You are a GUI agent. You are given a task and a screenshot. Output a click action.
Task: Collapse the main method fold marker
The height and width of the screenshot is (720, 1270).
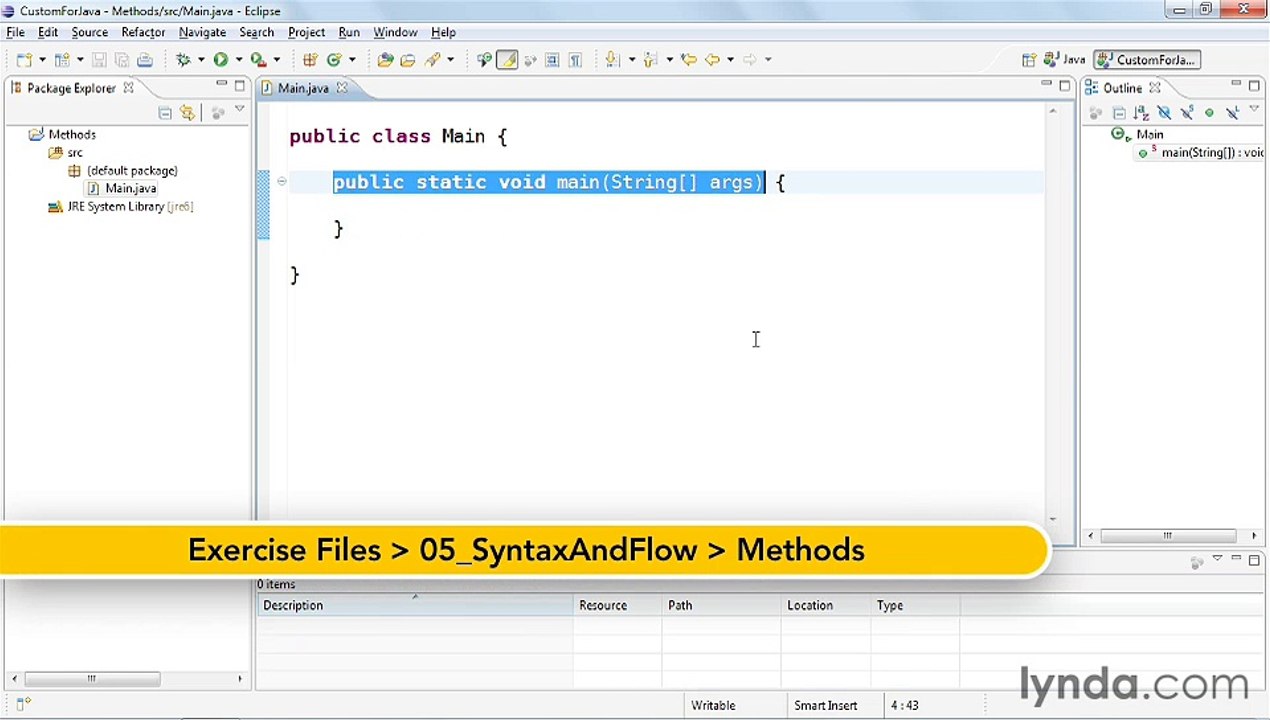281,181
